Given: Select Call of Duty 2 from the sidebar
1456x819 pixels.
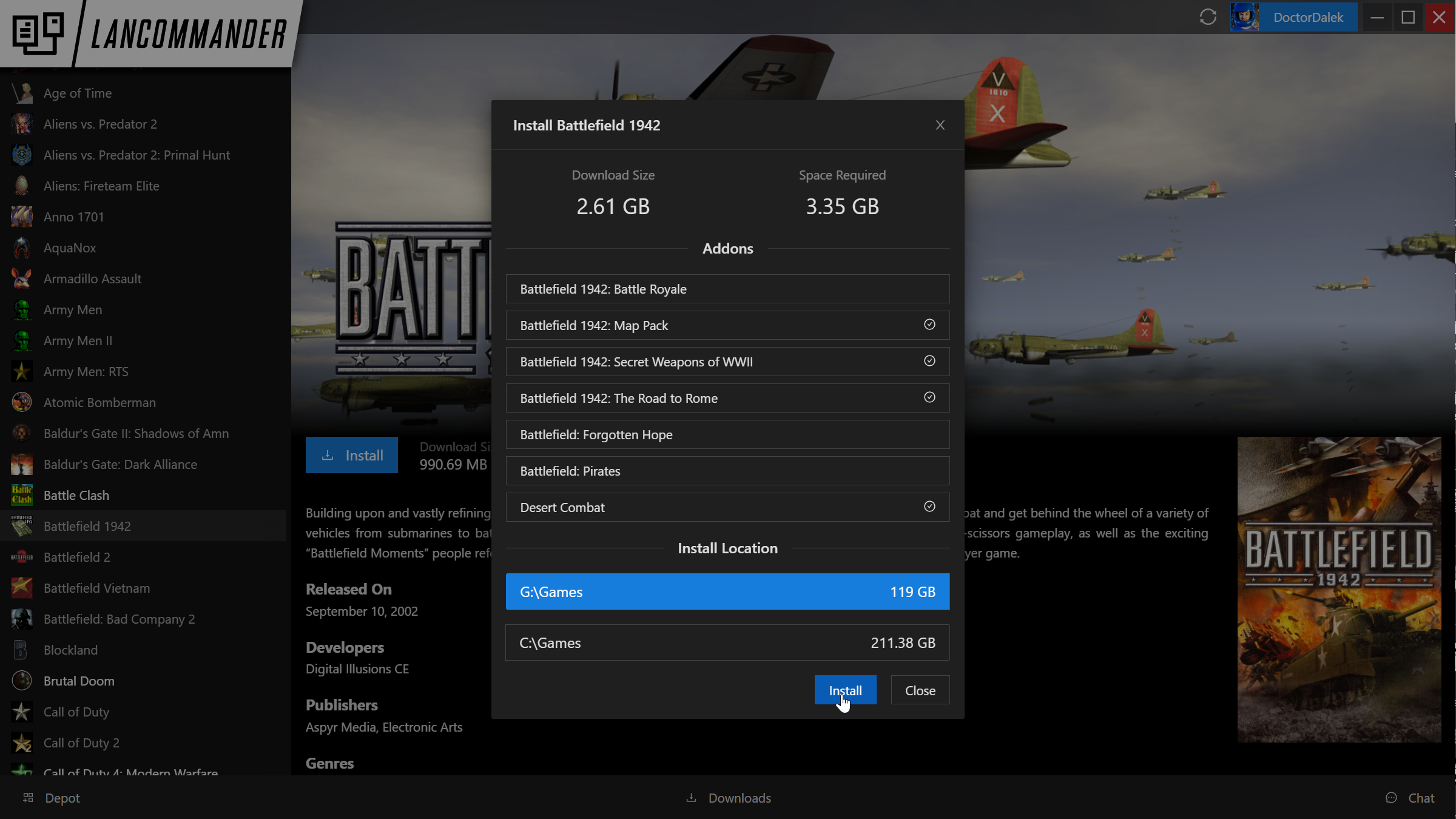Looking at the screenshot, I should point(82,743).
